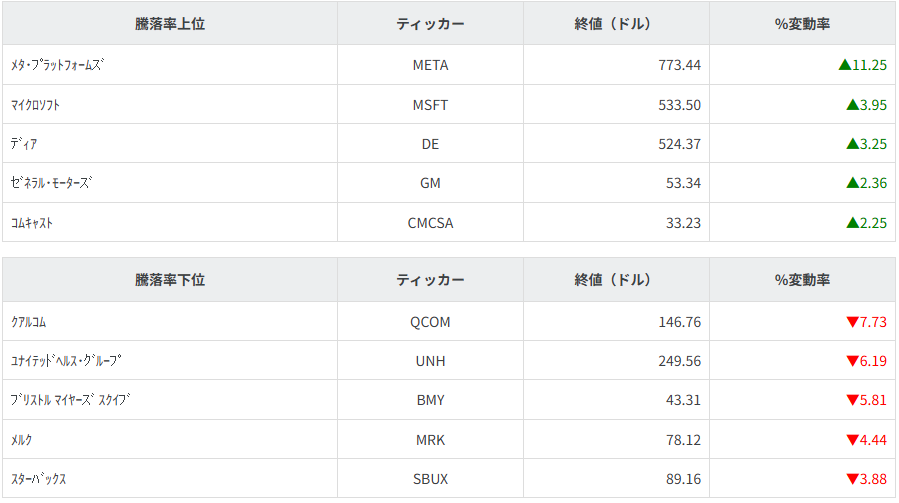Open the スターバックス company name

pos(39,479)
